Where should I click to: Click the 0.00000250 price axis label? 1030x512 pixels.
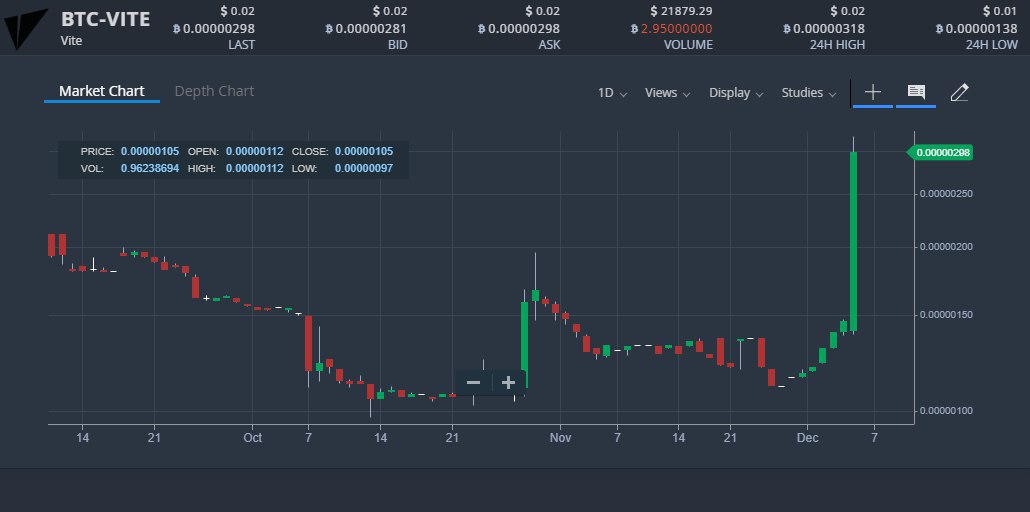tap(946, 193)
